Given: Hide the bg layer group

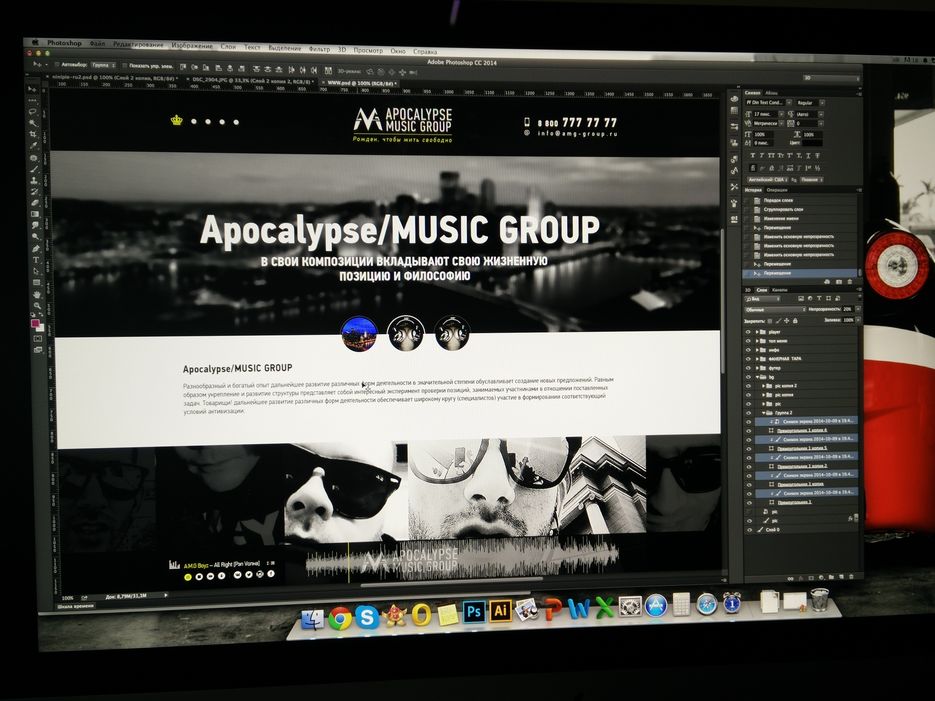Looking at the screenshot, I should [748, 377].
